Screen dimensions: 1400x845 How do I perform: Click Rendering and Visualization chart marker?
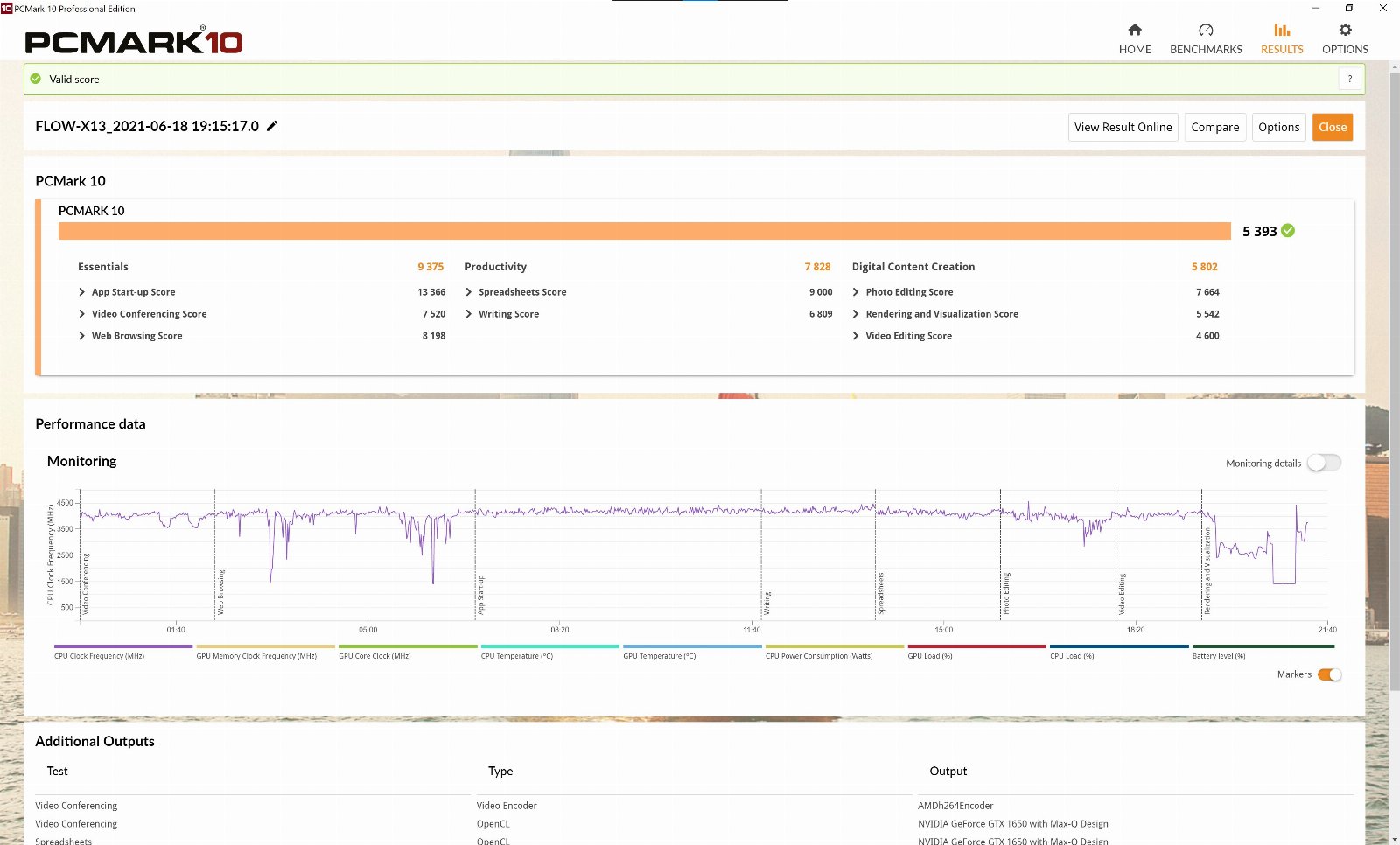point(1207,571)
